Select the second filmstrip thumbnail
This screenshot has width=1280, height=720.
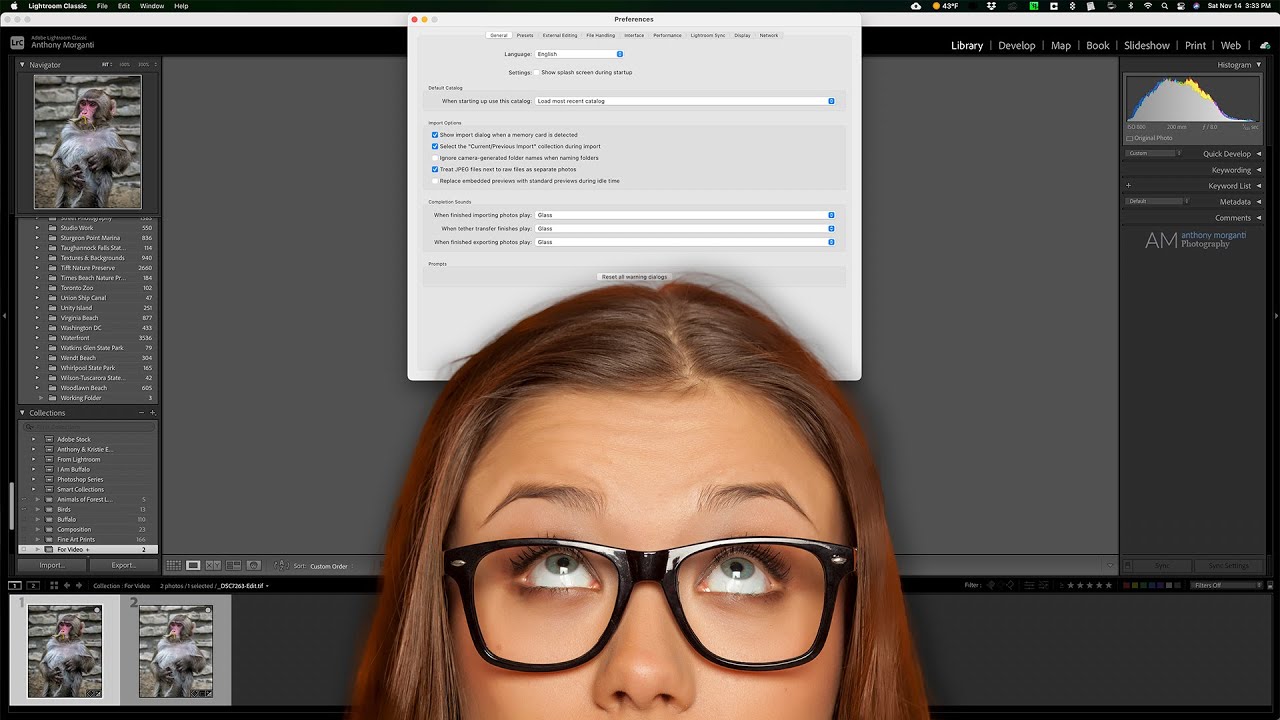[176, 651]
